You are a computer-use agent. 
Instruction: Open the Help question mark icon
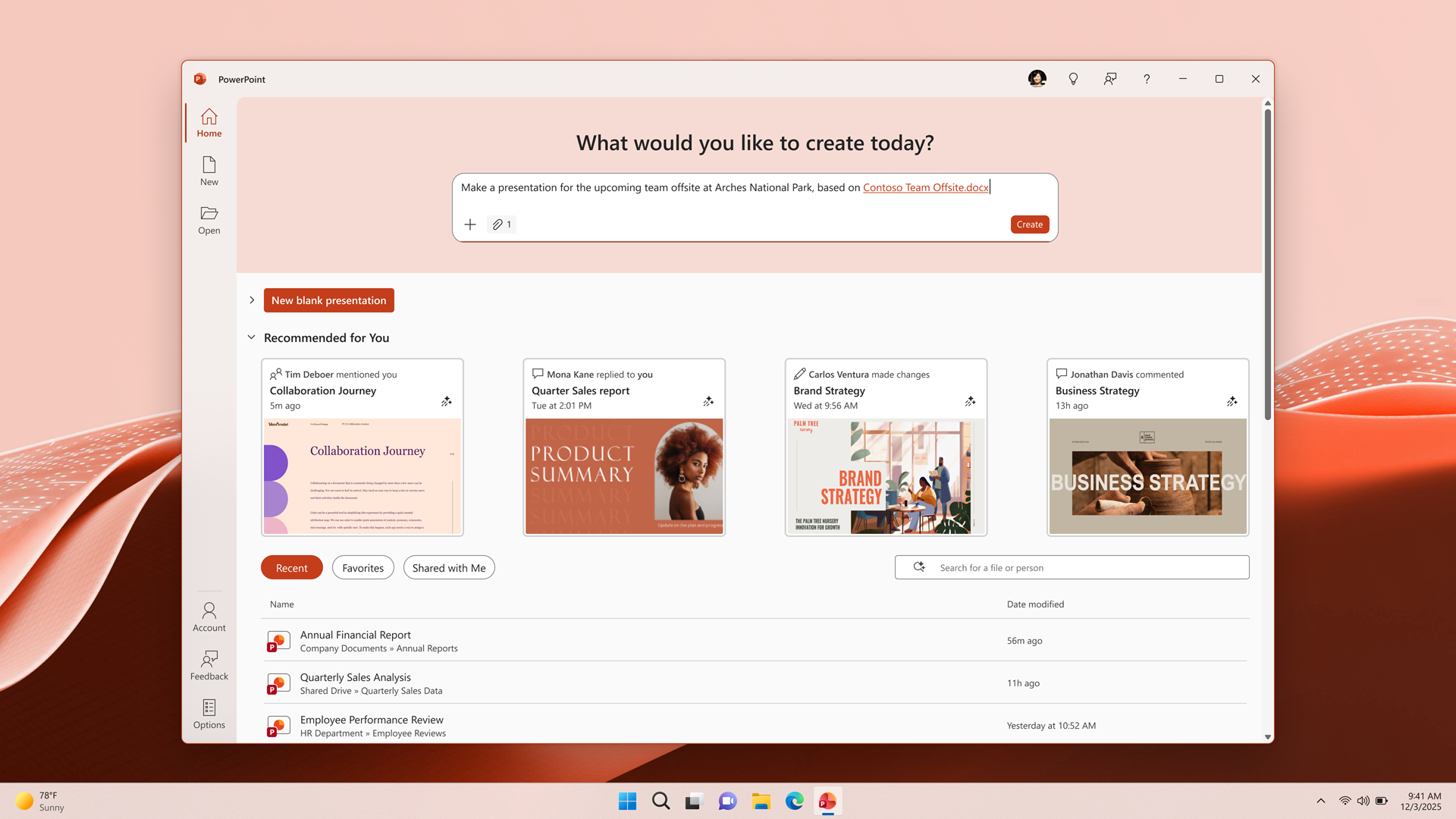click(x=1146, y=79)
